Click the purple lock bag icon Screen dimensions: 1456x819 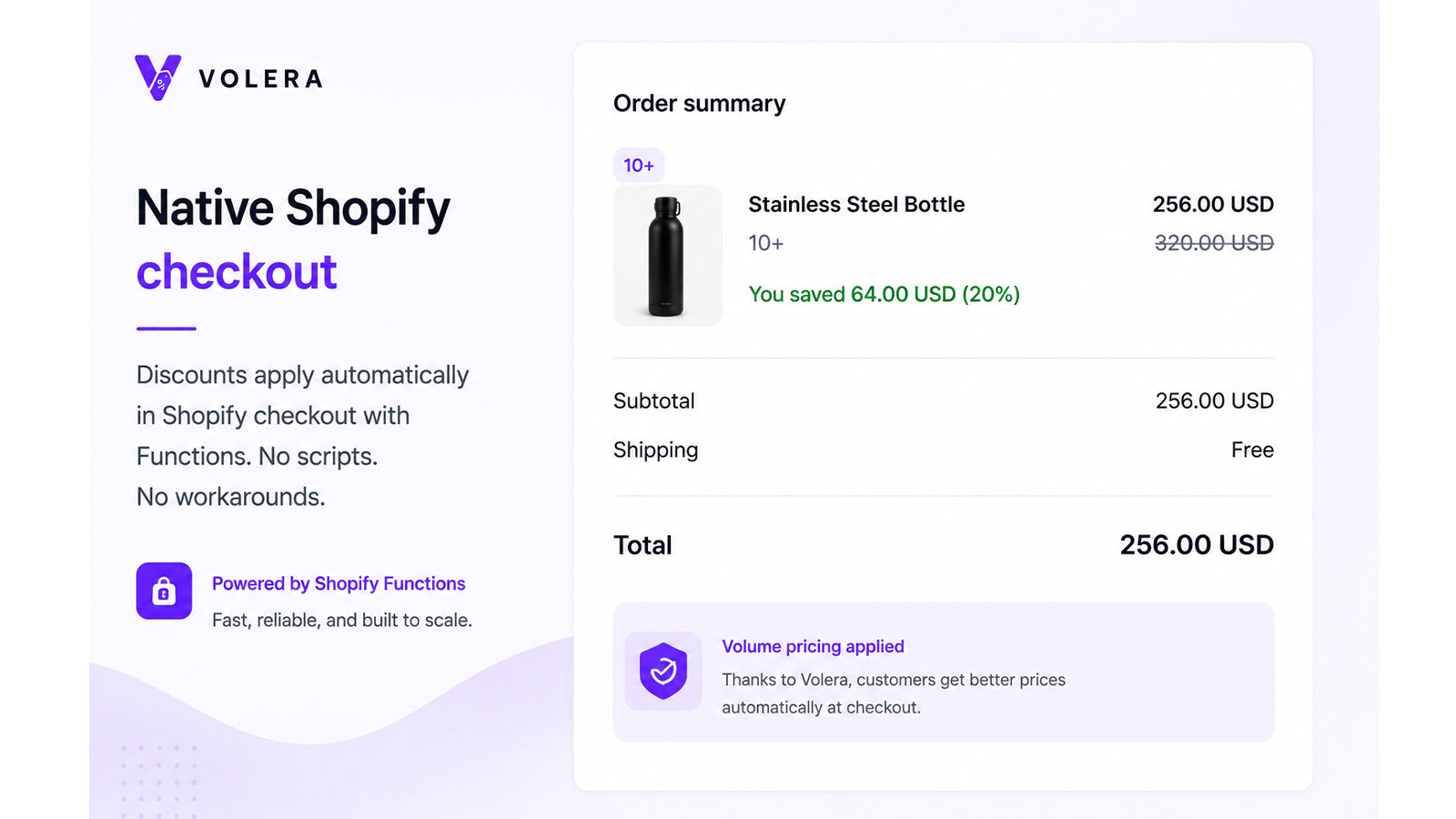(164, 591)
